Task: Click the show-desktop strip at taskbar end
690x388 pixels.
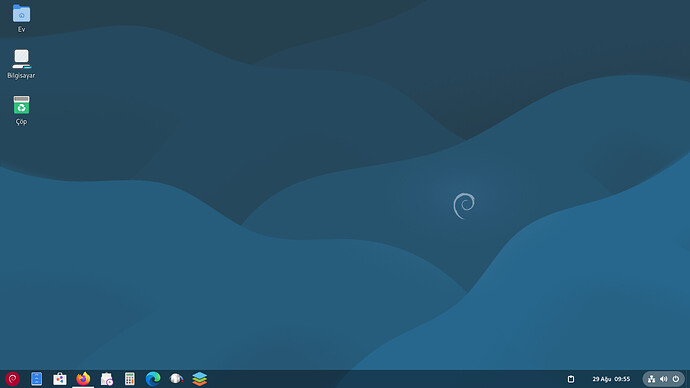Action: coord(688,379)
